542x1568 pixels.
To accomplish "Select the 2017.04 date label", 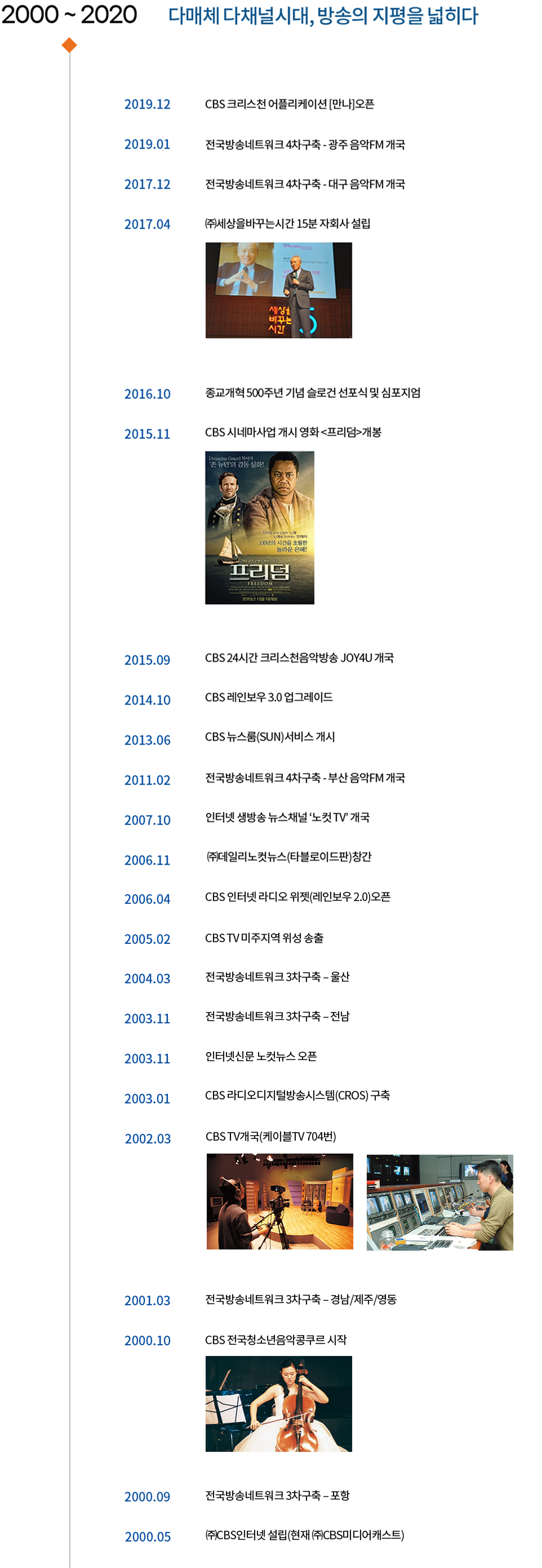I will pos(147,224).
